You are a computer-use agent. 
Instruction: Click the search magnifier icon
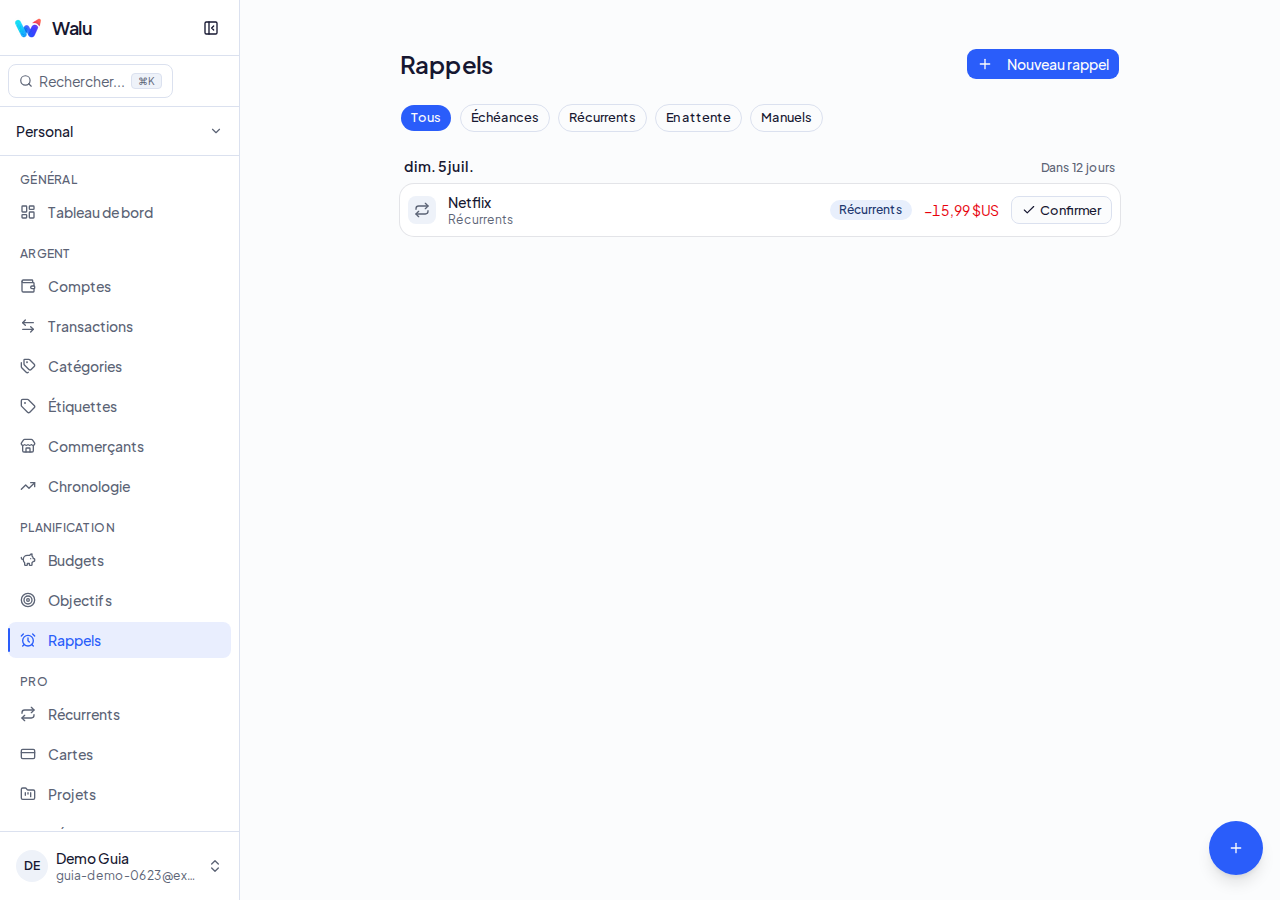point(26,81)
